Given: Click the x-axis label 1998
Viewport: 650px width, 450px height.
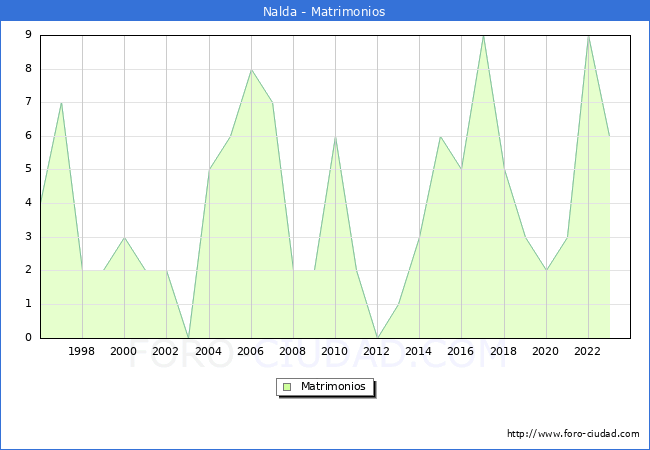Looking at the screenshot, I should [81, 351].
